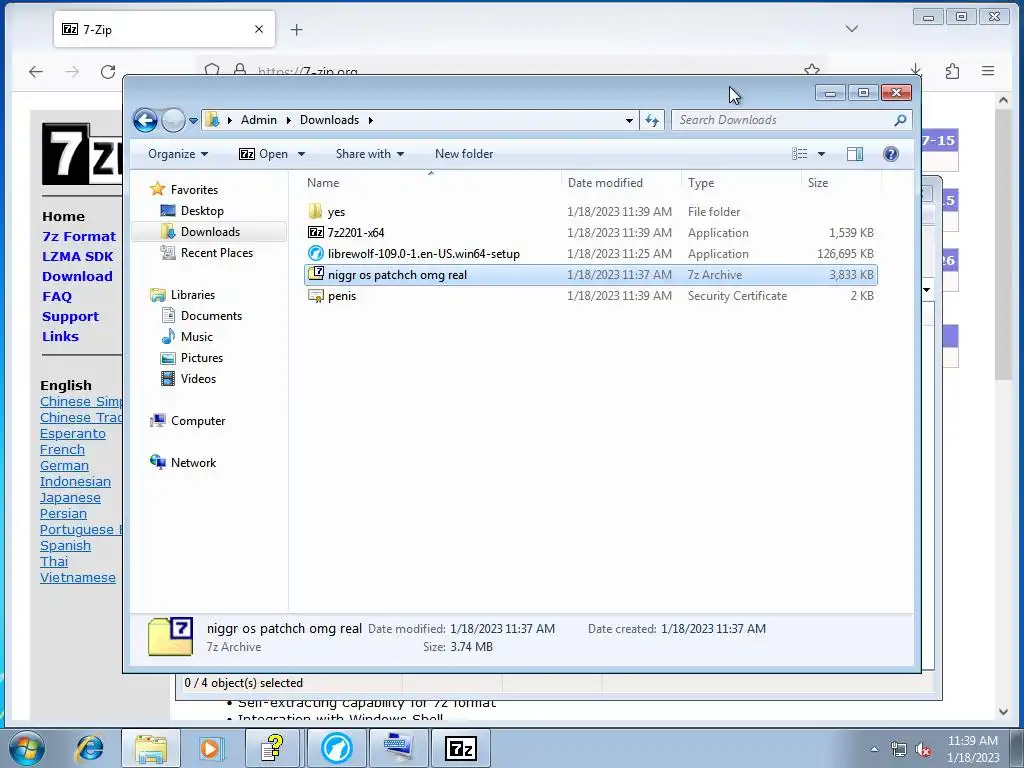Click the browser page vertical scrollbar
The image size is (1024, 768).
(x=1003, y=245)
